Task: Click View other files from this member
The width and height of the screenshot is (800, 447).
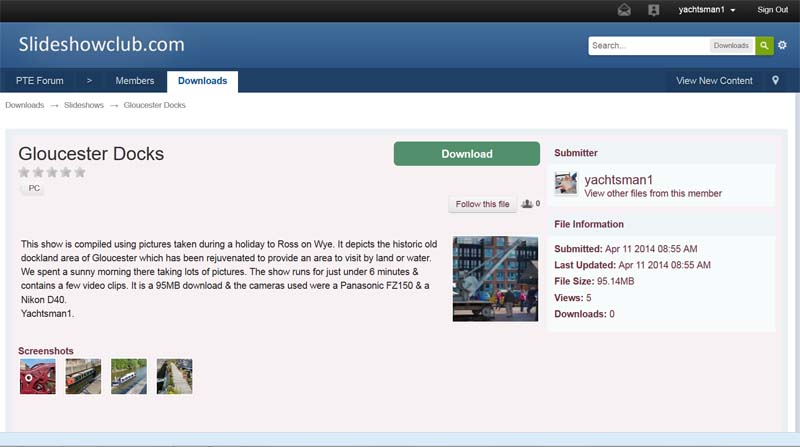Action: (653, 193)
